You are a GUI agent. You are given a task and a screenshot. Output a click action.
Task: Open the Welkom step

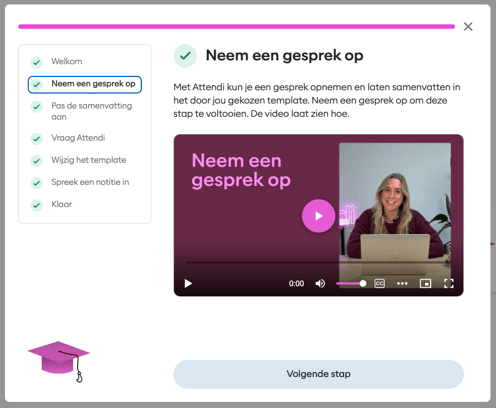[x=66, y=61]
